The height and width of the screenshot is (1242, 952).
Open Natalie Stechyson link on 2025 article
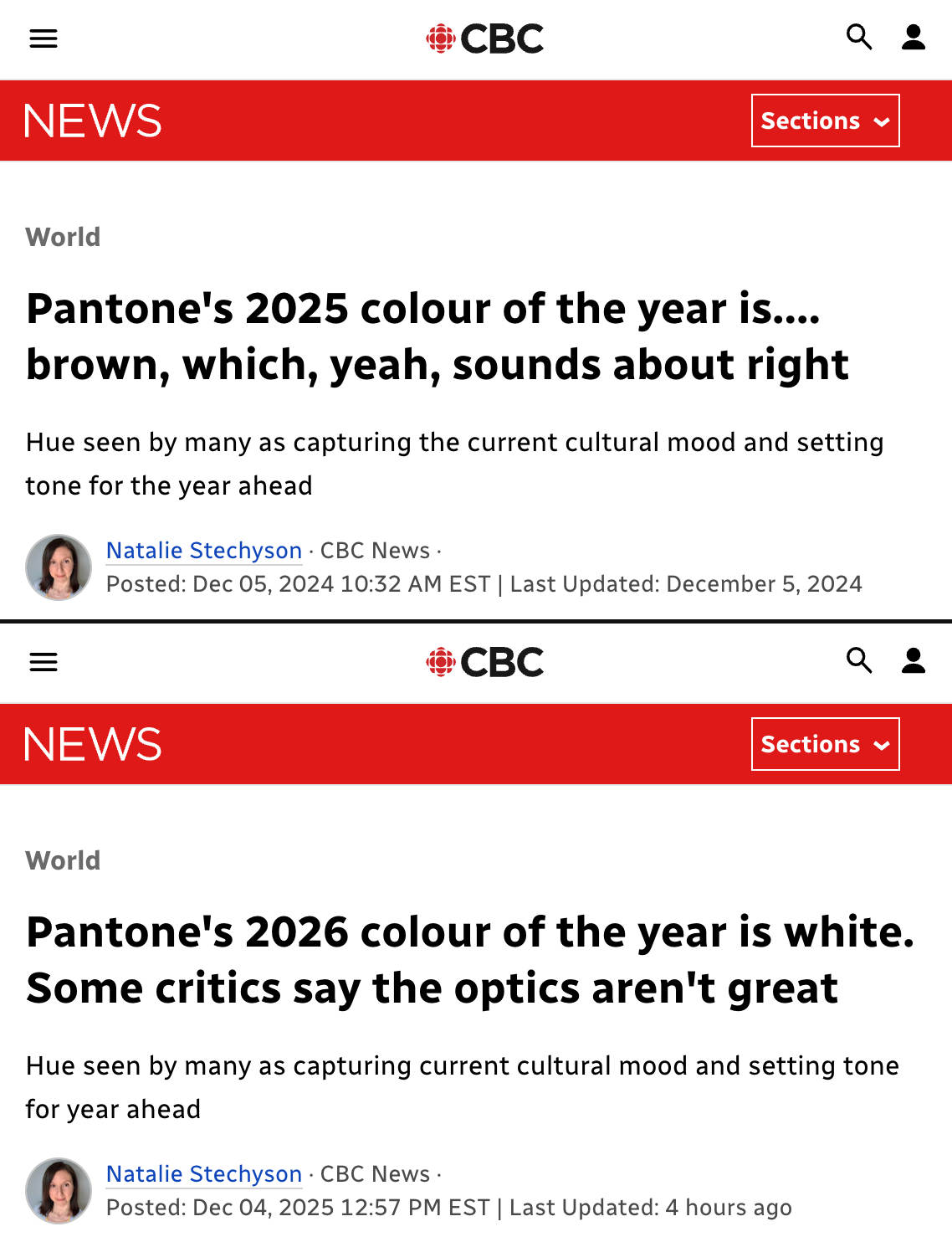coord(204,551)
